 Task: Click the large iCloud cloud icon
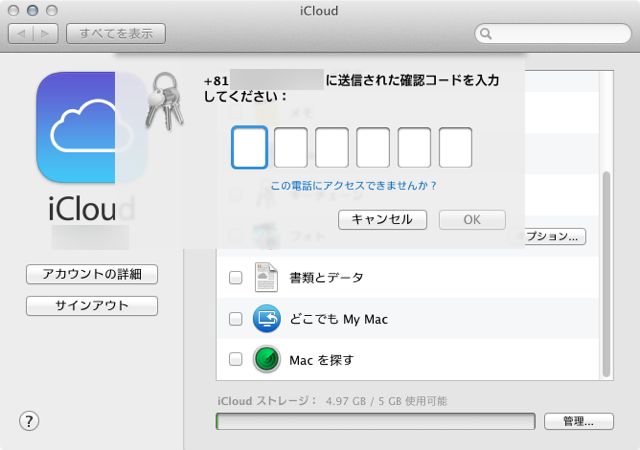pos(91,127)
